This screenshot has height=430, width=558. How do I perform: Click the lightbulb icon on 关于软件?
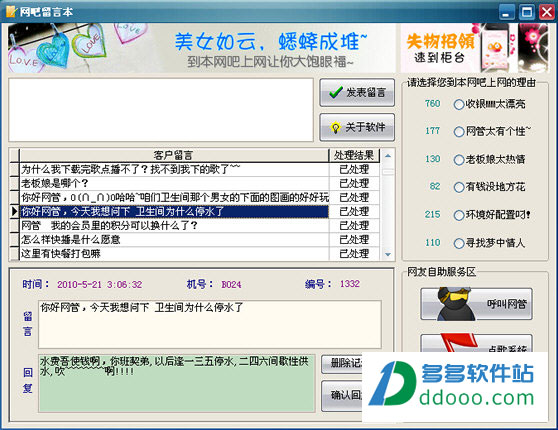tap(335, 127)
